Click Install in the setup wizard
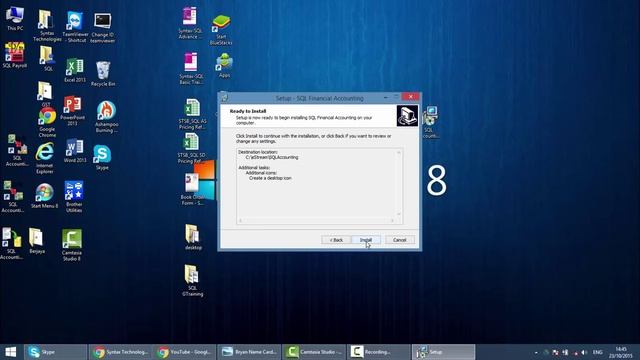The height and width of the screenshot is (360, 640). 366,240
